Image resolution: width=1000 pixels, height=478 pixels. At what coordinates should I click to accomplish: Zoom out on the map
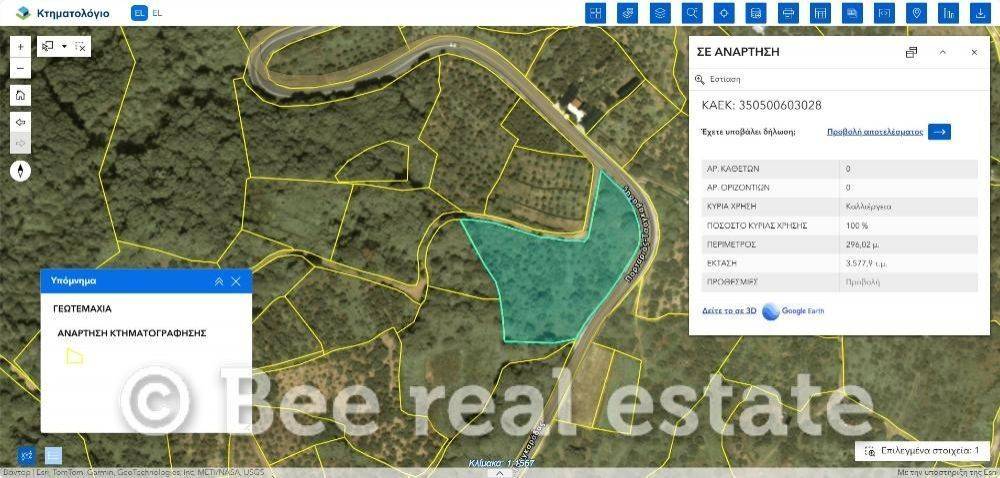[x=20, y=70]
